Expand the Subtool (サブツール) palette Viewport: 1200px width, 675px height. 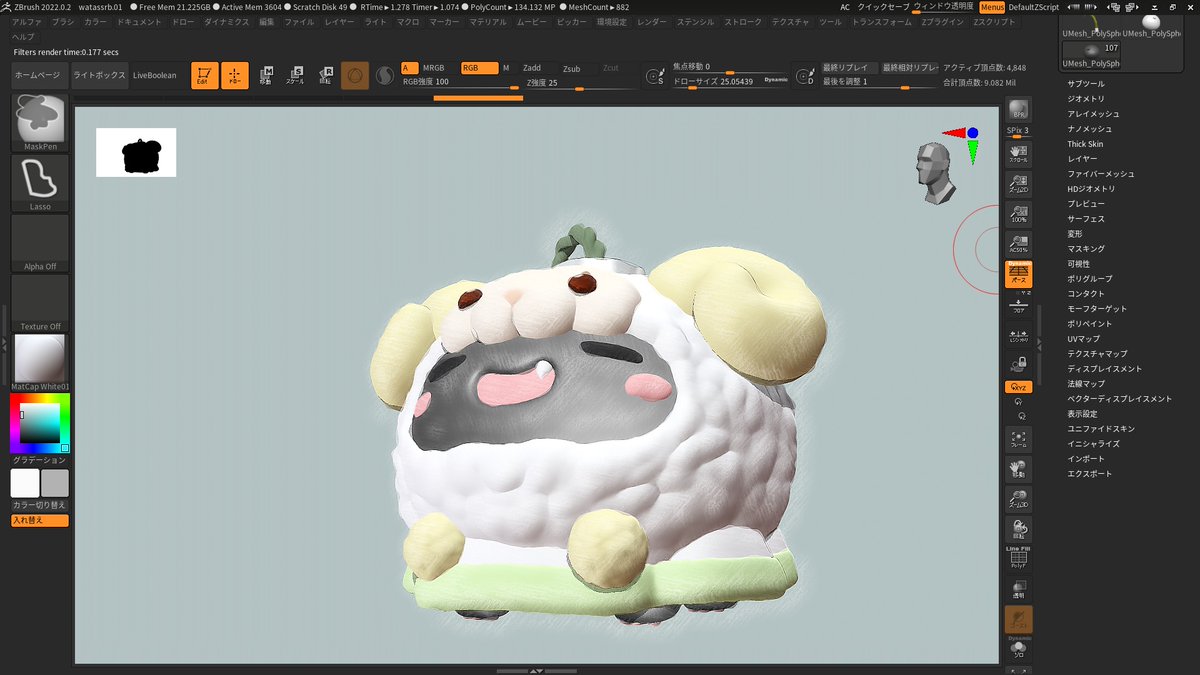1086,84
